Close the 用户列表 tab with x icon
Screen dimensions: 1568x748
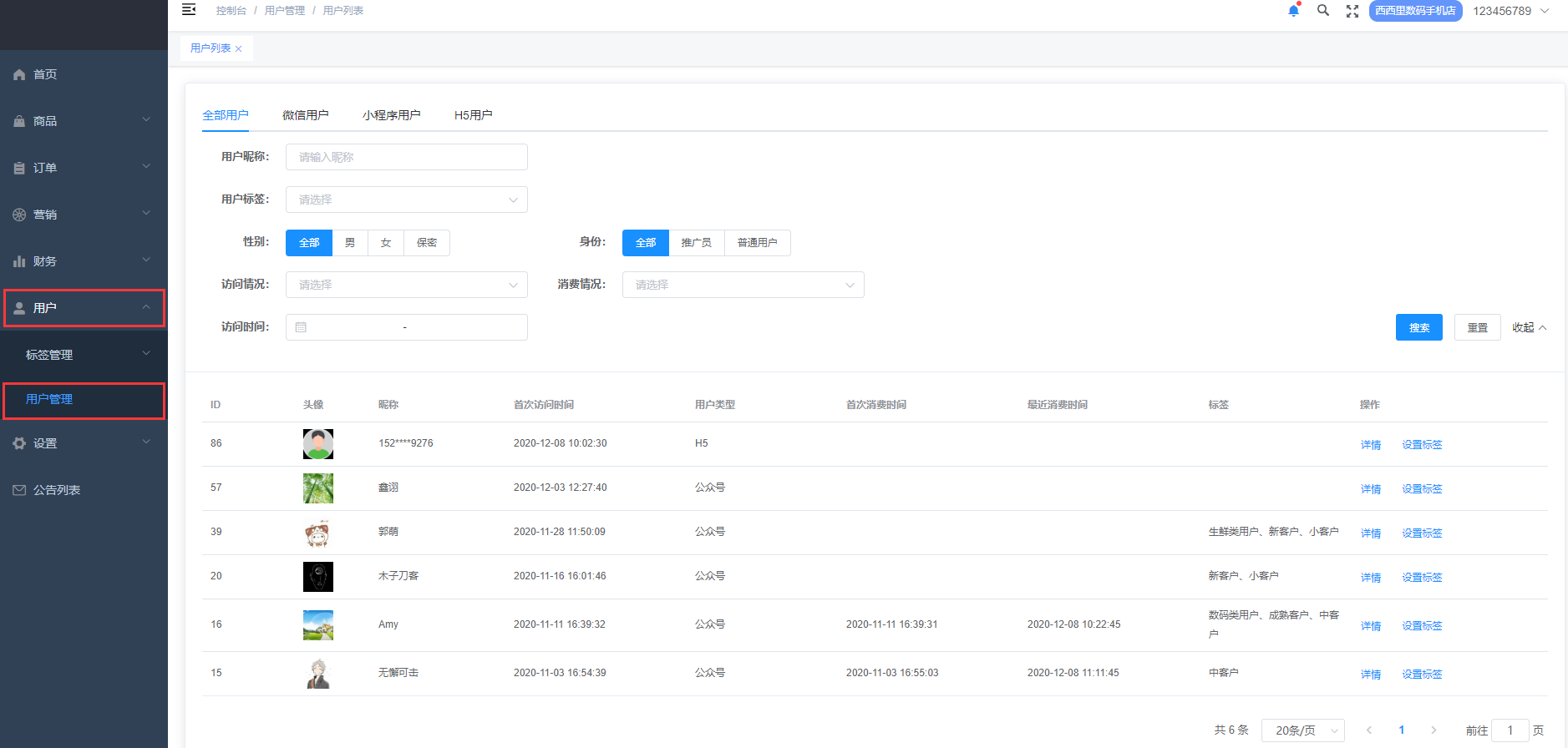click(239, 49)
